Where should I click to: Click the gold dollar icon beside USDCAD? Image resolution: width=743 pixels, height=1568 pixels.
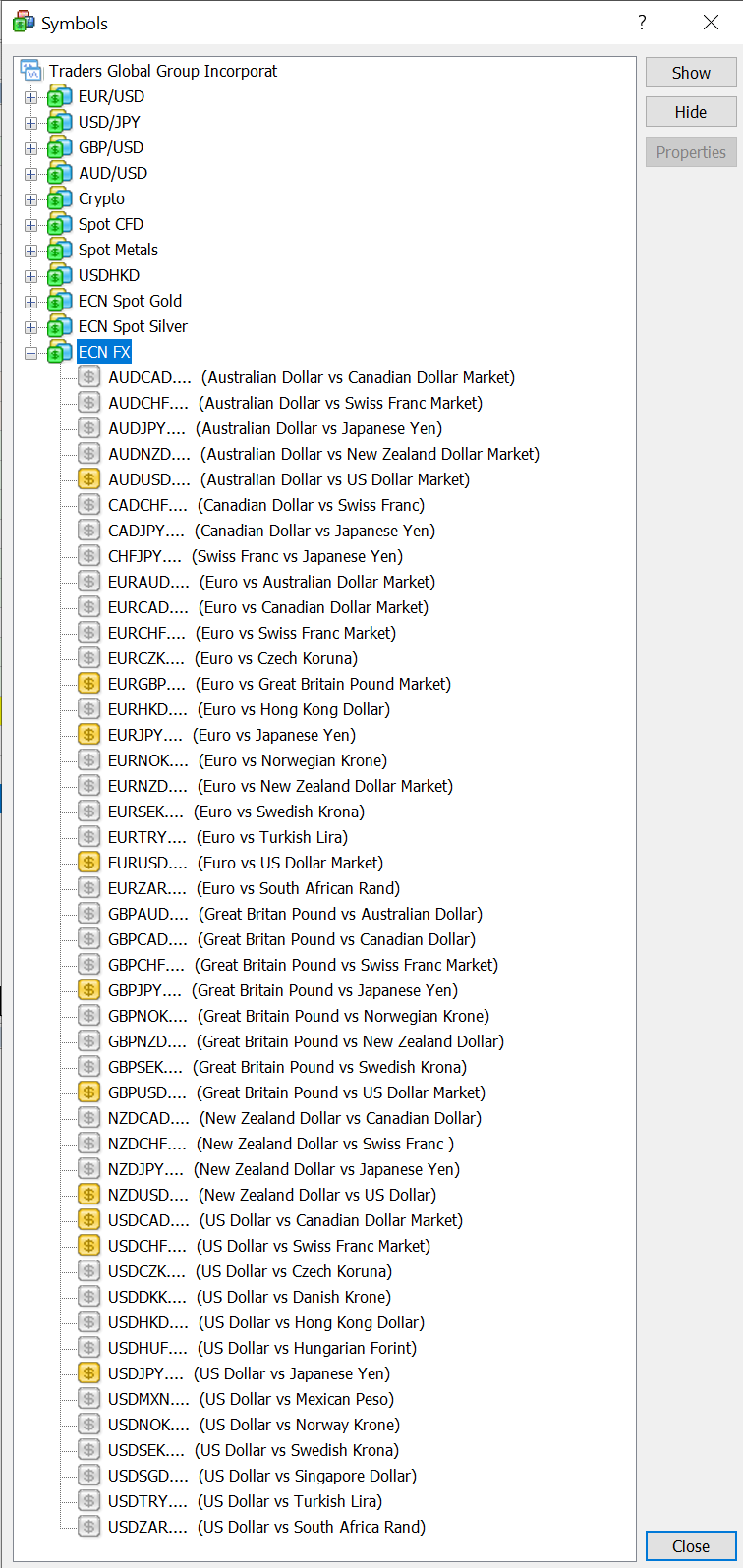point(89,1220)
